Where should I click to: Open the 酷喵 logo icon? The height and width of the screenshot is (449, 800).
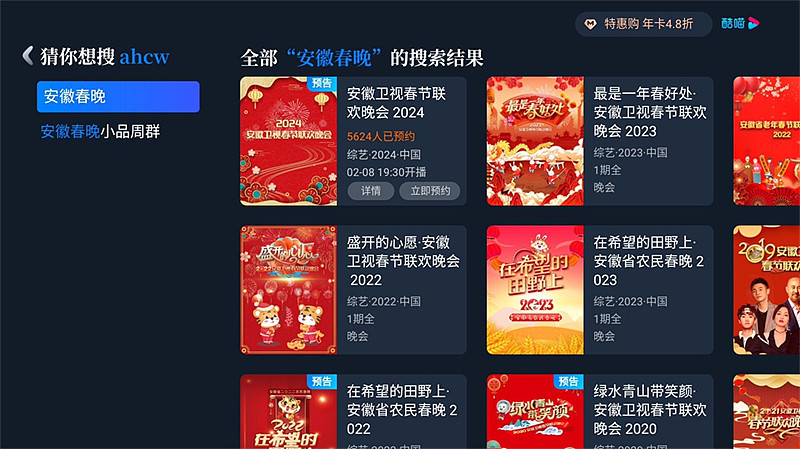click(x=740, y=23)
